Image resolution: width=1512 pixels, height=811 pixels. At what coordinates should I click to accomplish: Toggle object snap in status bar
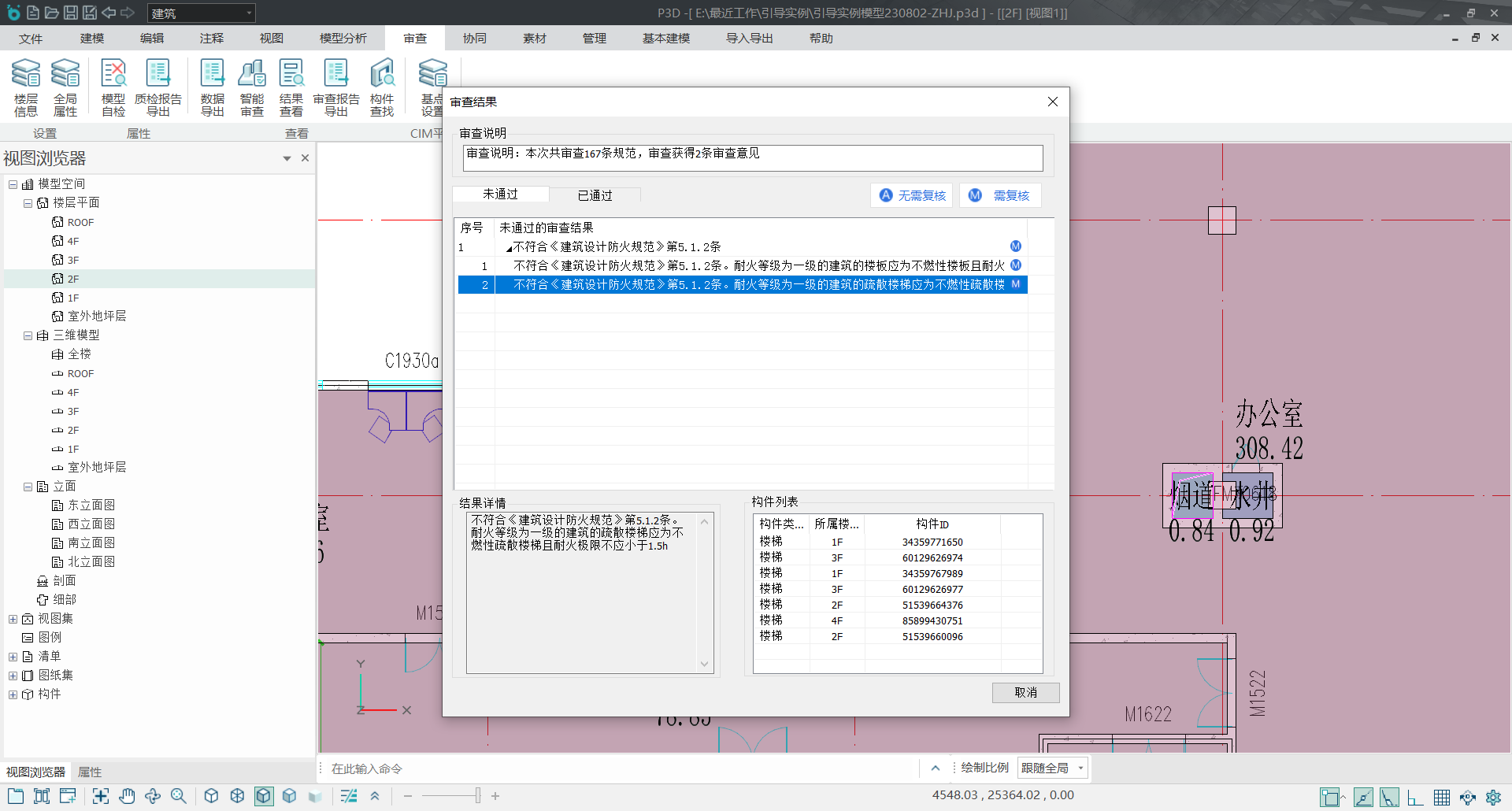[x=1331, y=798]
